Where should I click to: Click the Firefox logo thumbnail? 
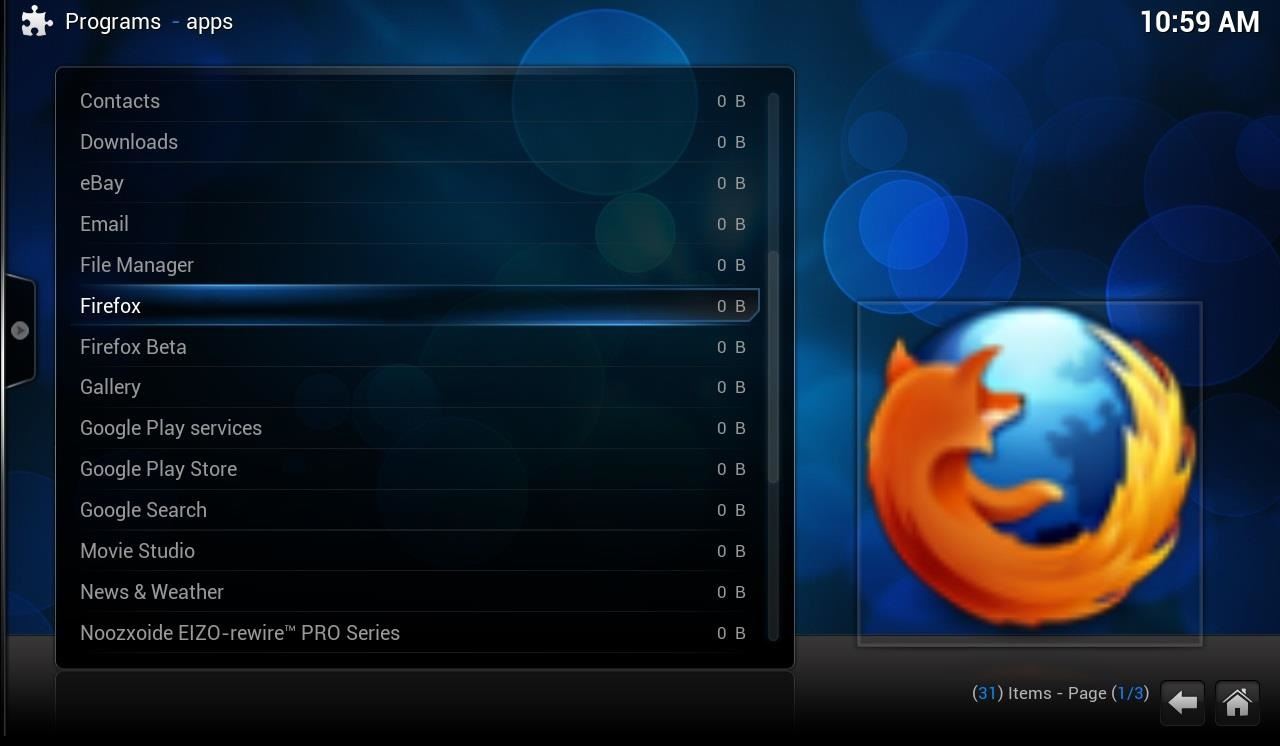(x=1029, y=473)
